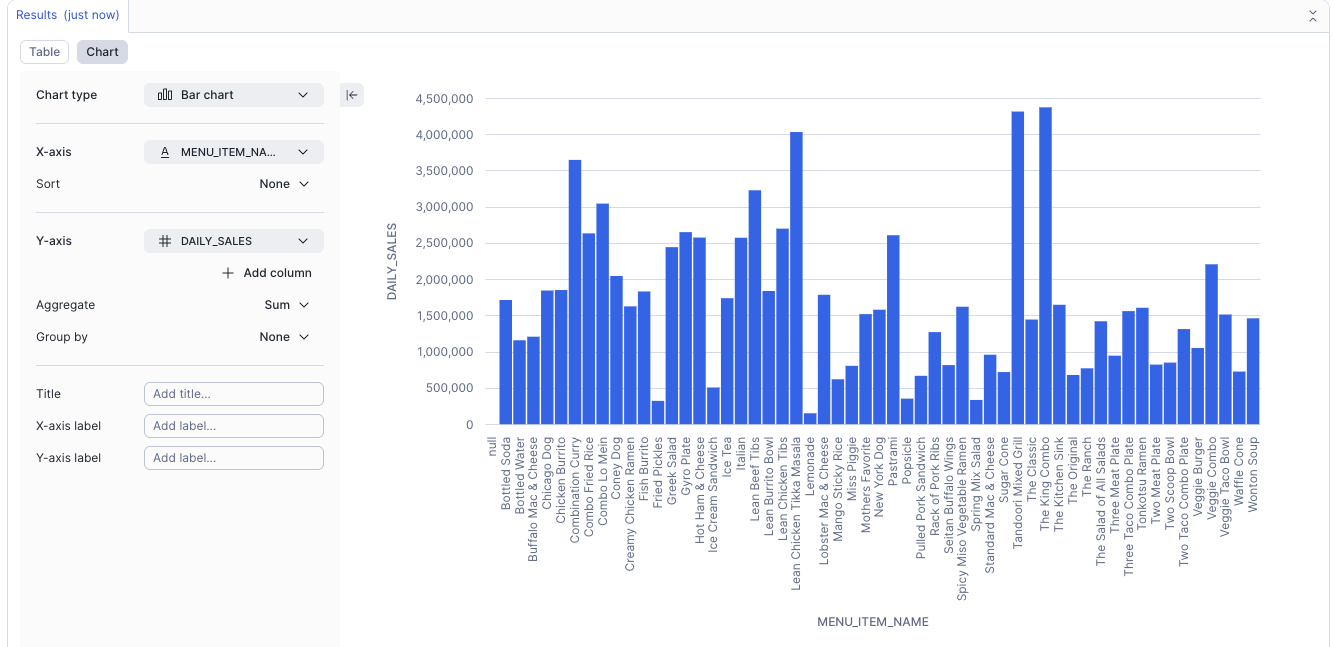
Task: Click the Y-axis field dropdown chevron
Action: coord(305,240)
